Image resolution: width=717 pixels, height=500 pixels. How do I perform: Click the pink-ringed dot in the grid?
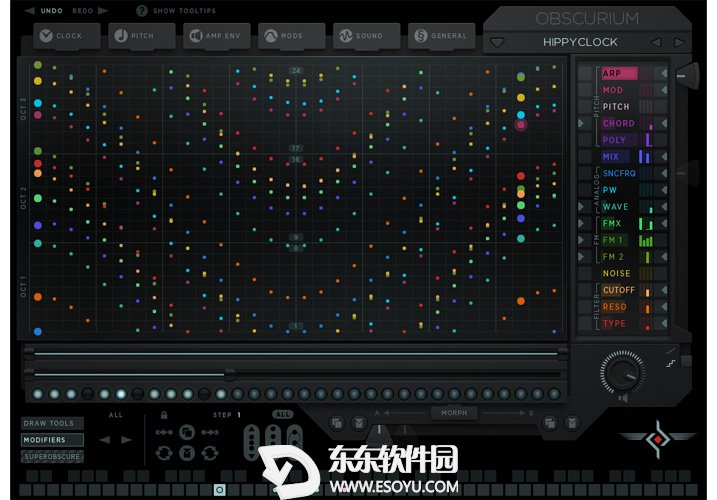pyautogui.click(x=521, y=124)
